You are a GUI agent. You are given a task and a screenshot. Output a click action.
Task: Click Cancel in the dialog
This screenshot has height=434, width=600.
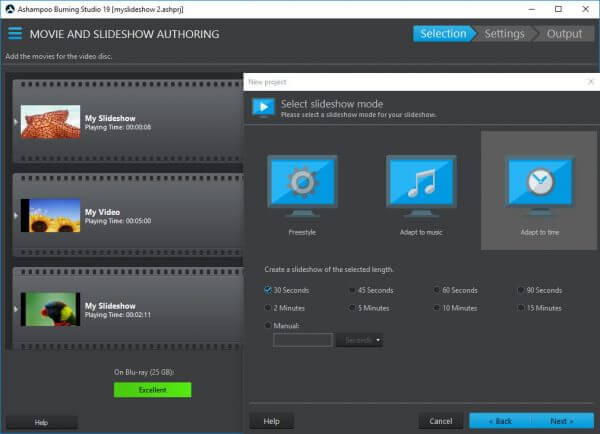(x=440, y=421)
